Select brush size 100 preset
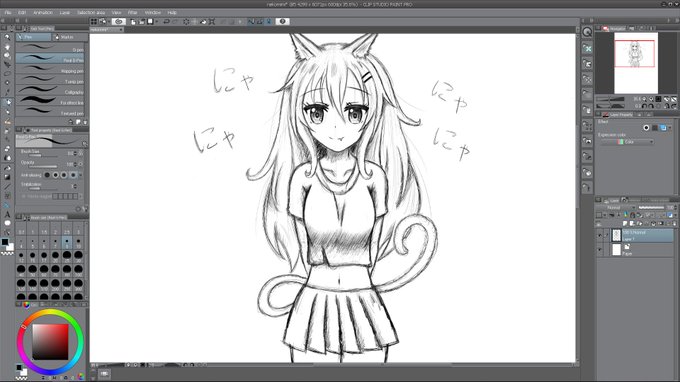The height and width of the screenshot is (382, 680). click(x=78, y=271)
